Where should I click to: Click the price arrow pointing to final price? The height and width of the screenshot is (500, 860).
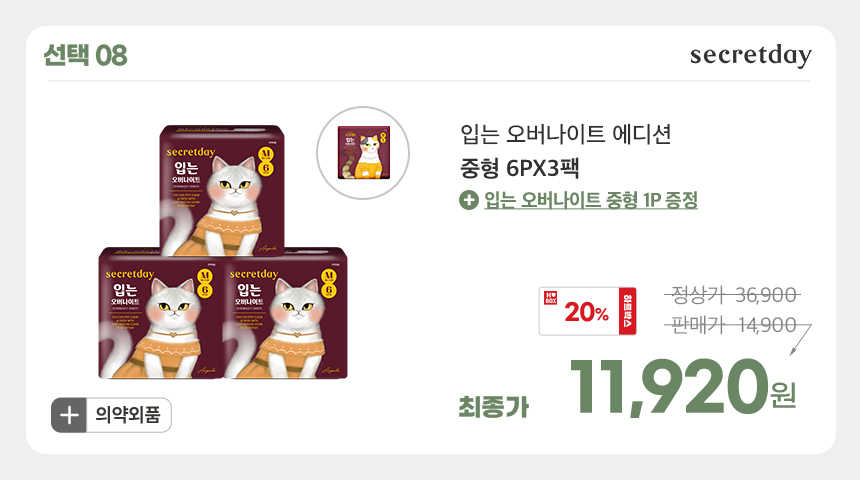point(800,340)
